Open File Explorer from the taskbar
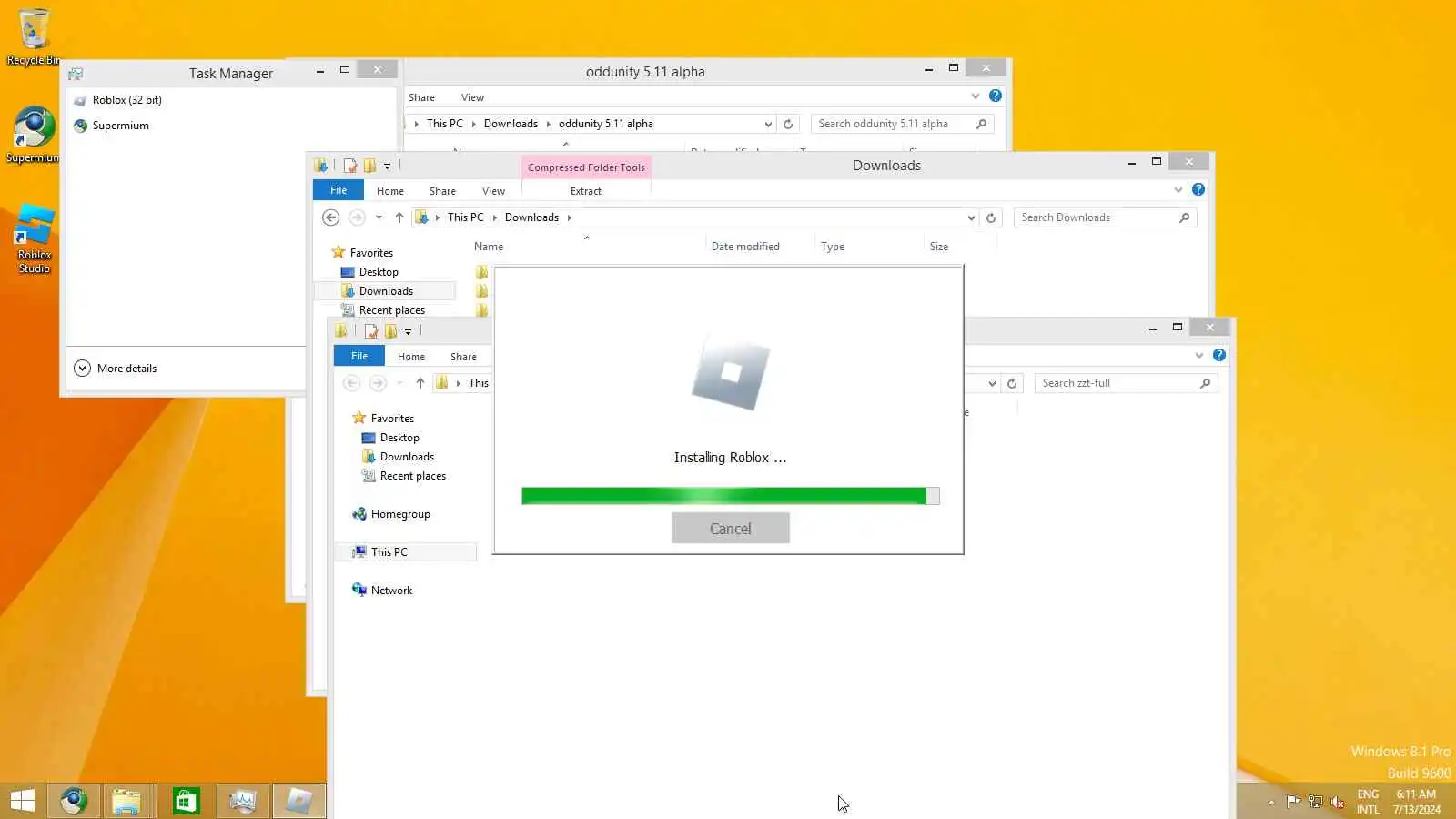 [x=126, y=801]
